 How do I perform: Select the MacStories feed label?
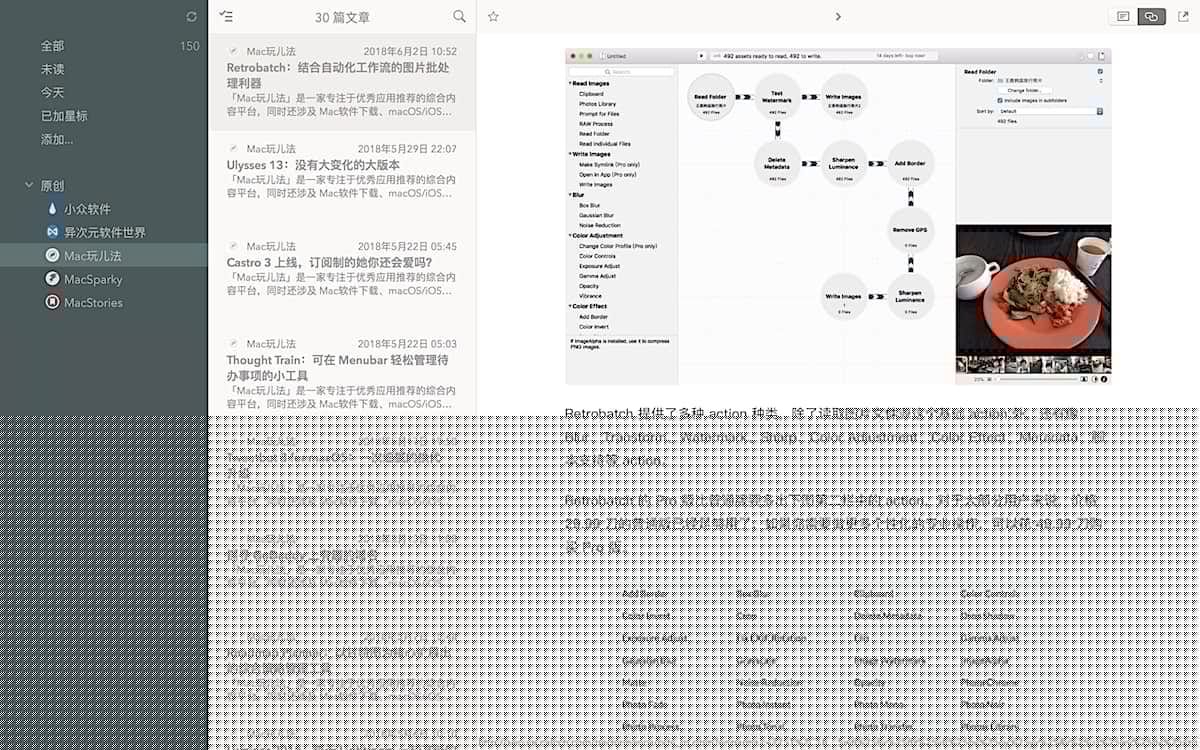click(93, 302)
